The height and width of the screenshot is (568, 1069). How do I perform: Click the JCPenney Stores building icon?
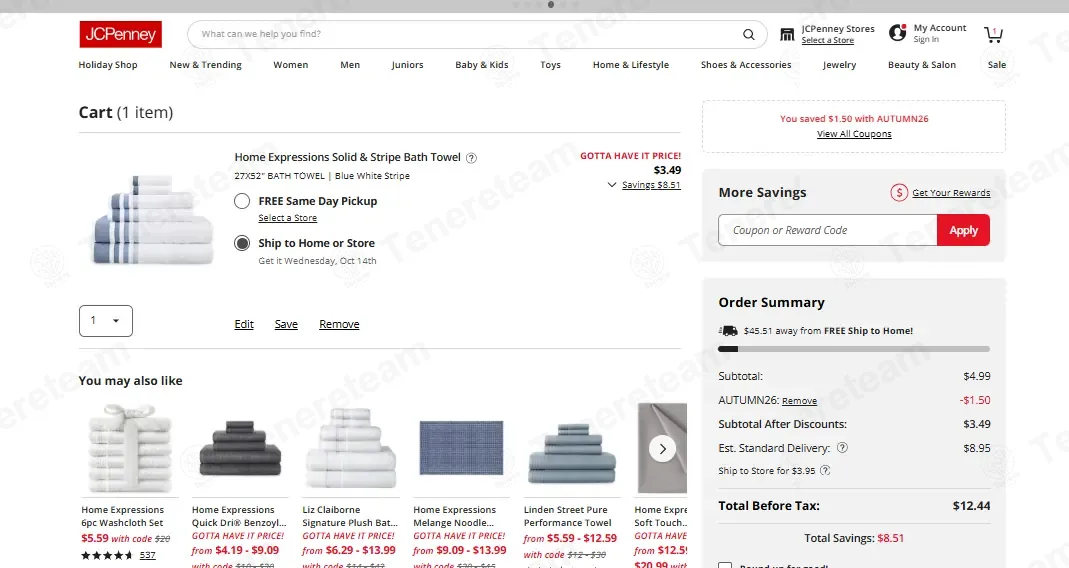click(787, 34)
